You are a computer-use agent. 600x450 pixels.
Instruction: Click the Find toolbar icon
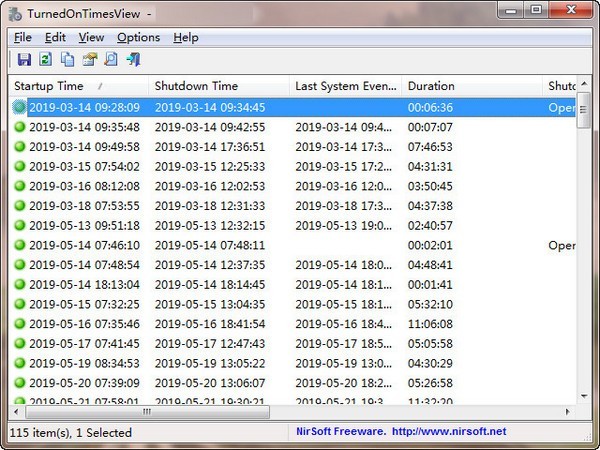click(111, 60)
